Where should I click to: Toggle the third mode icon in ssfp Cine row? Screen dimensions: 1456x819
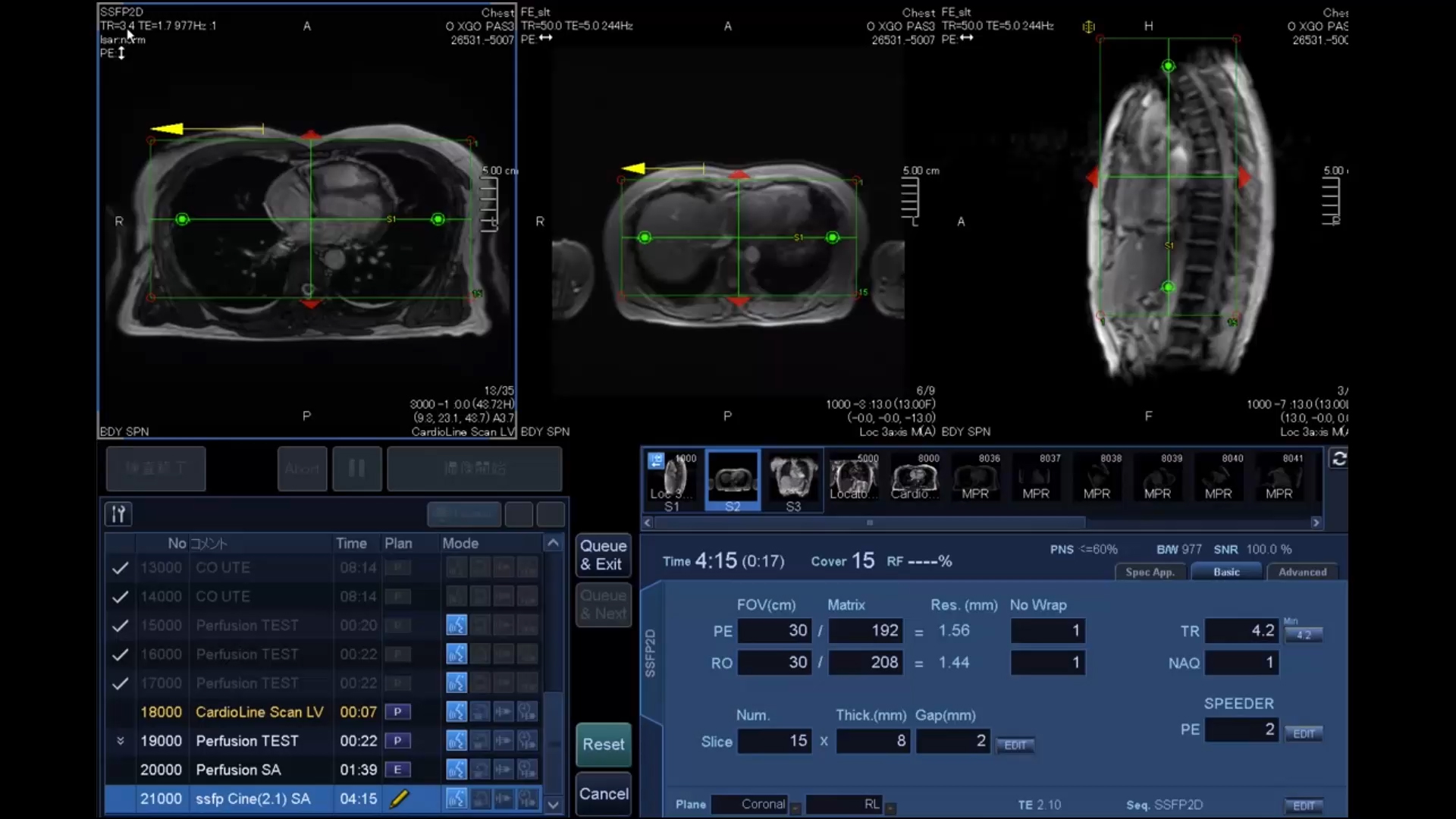[x=504, y=799]
